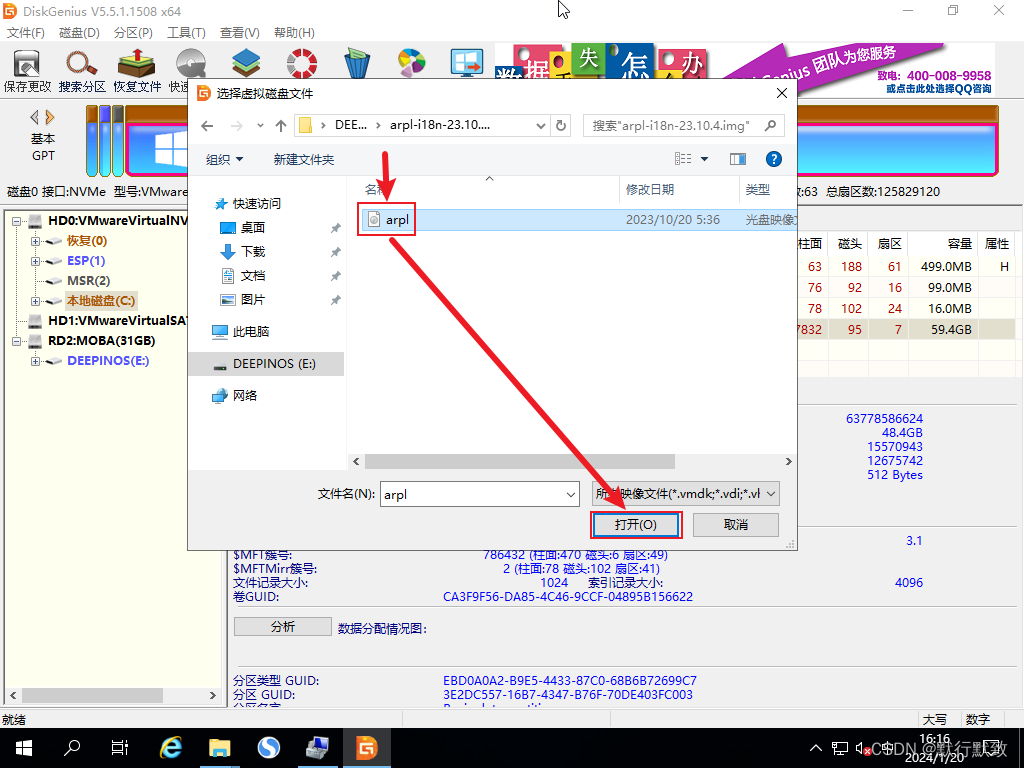The width and height of the screenshot is (1024, 768).
Task: Click the 分析 button
Action: coord(283,627)
